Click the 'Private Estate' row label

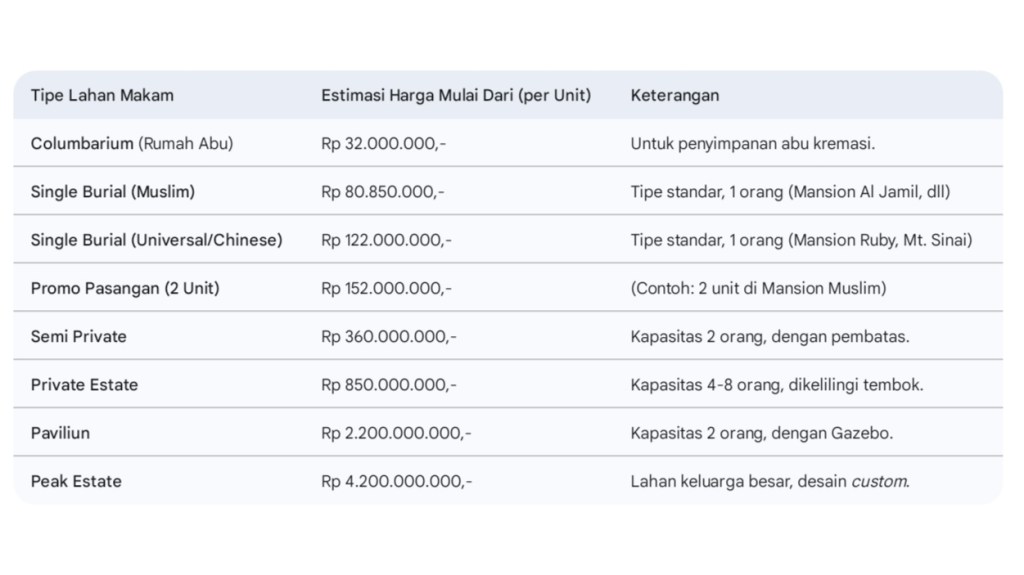(84, 385)
